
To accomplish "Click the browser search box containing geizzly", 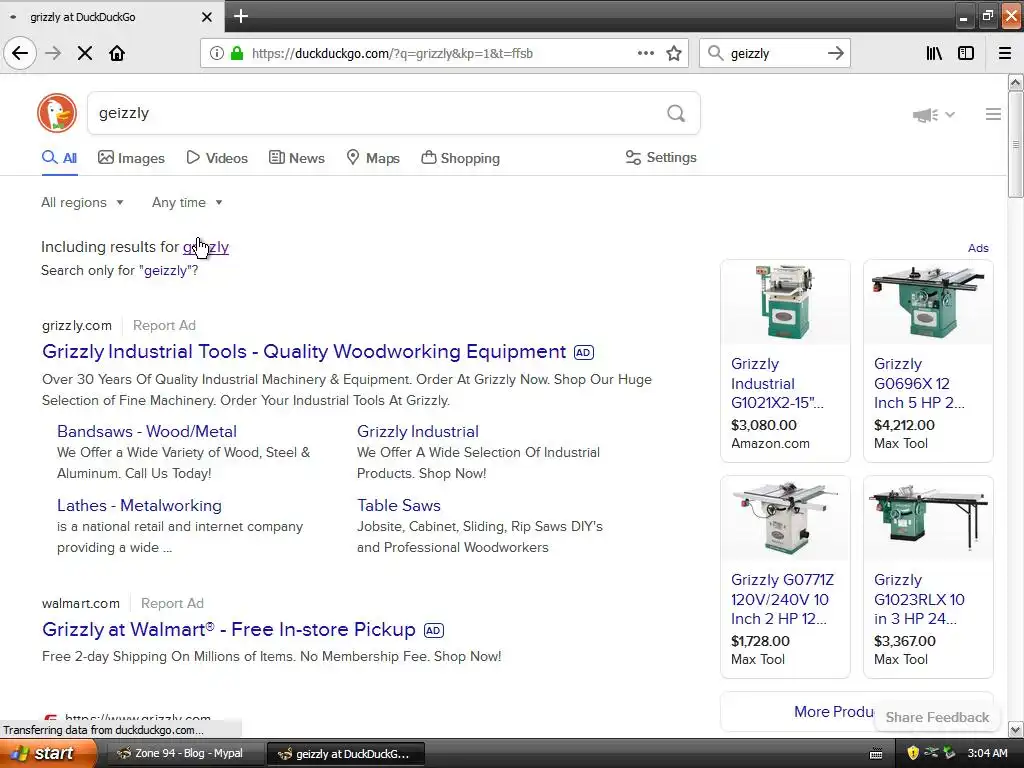I will [774, 54].
